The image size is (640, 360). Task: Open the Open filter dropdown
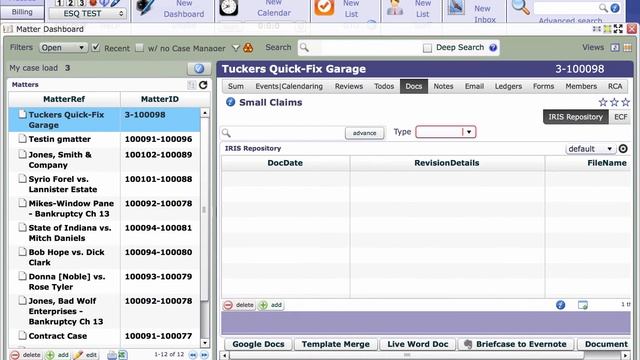coord(63,48)
